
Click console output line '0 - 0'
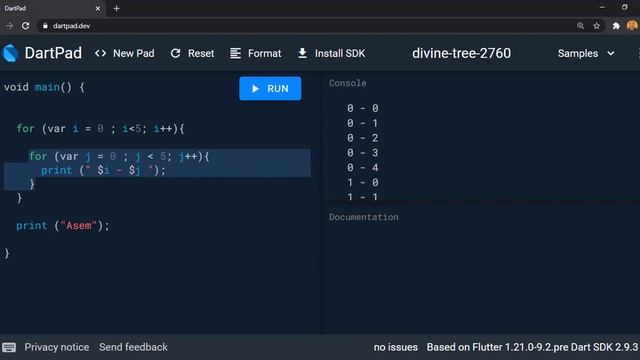click(x=362, y=109)
